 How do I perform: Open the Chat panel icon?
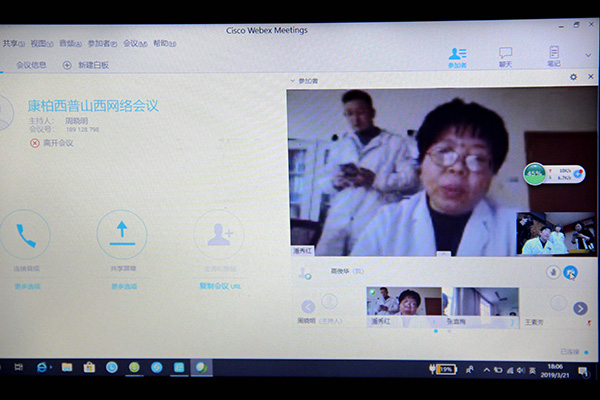[x=506, y=54]
